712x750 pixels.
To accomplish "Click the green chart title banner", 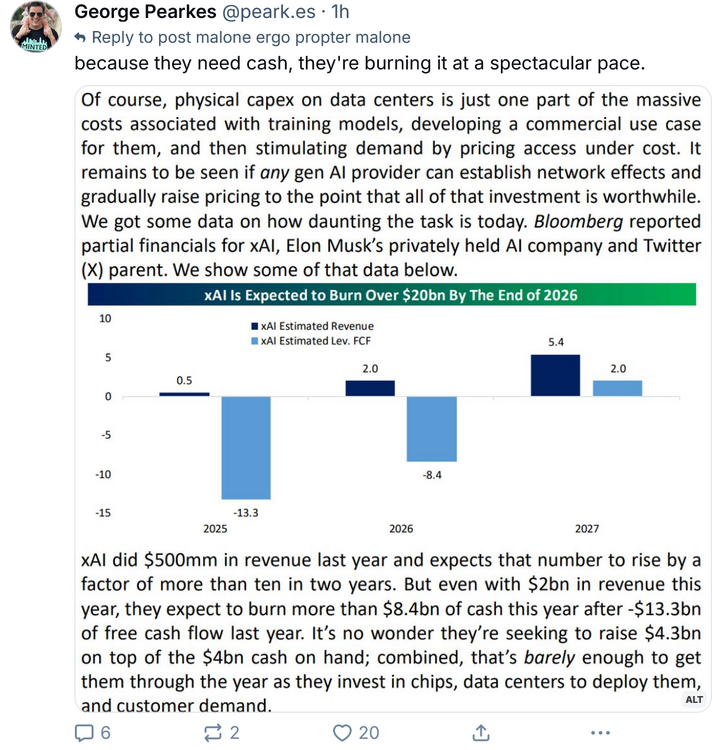I will (x=391, y=295).
